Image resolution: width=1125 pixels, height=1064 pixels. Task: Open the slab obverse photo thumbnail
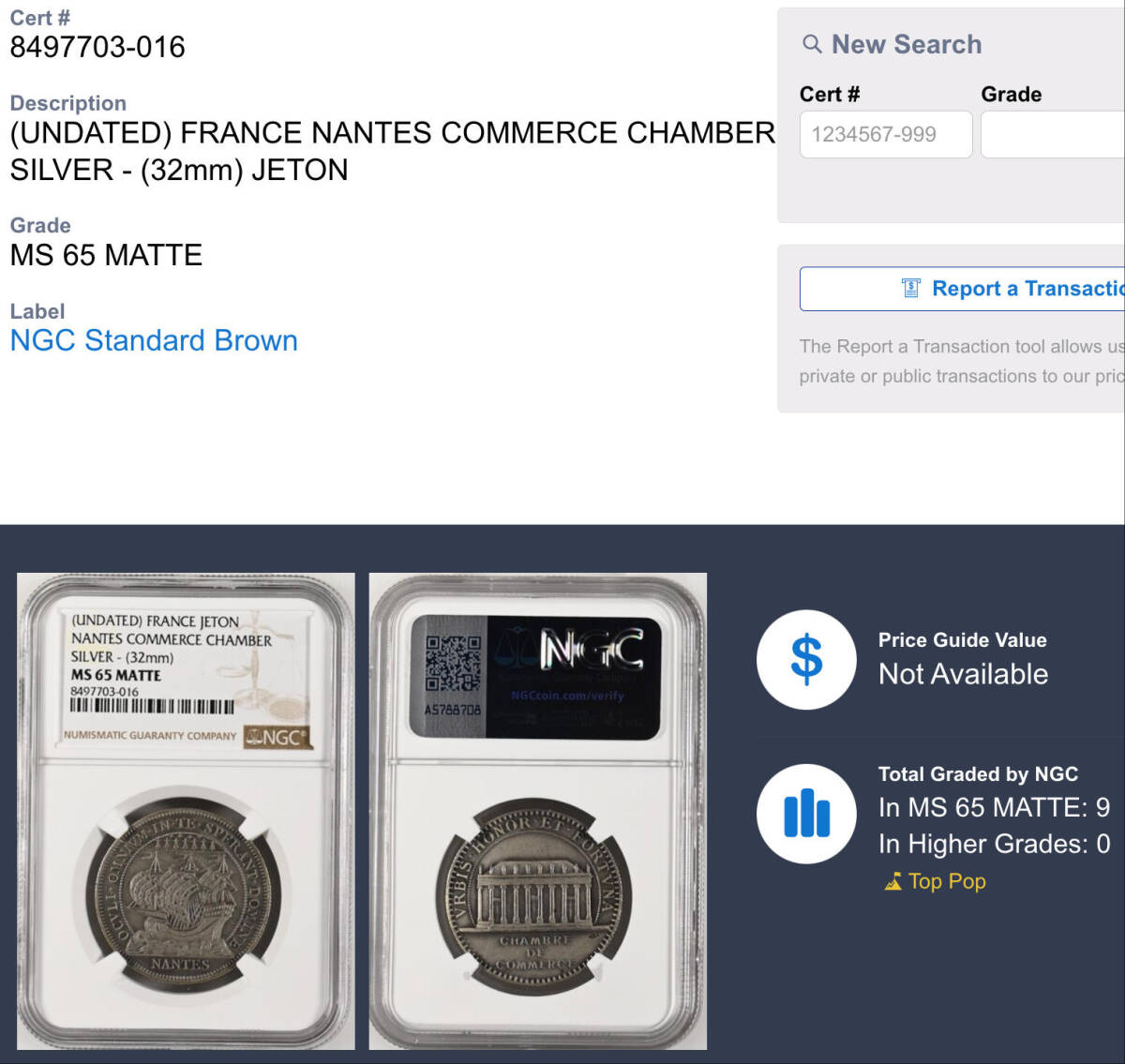point(186,811)
